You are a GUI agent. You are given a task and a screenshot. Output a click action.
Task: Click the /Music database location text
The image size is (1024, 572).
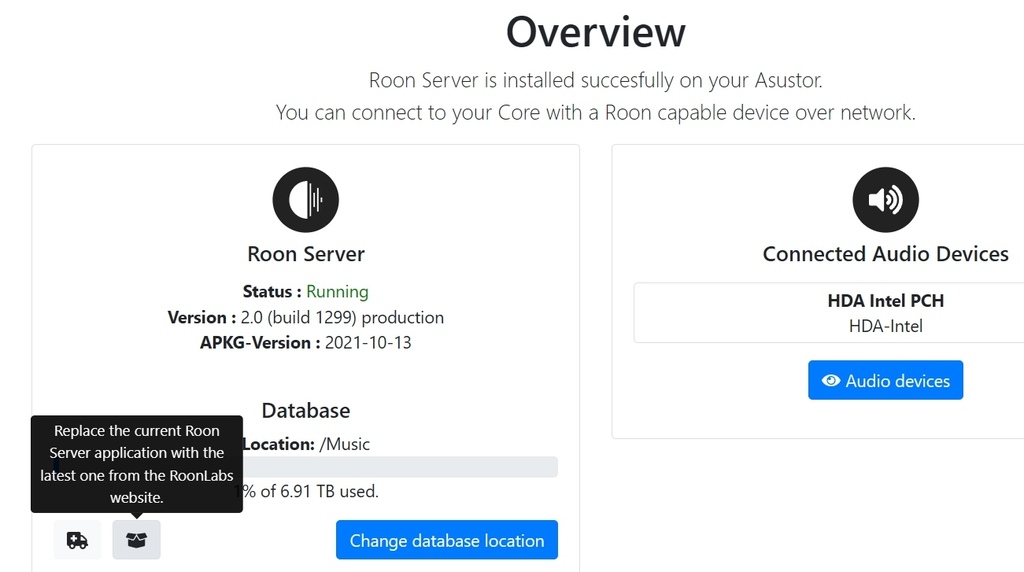(344, 444)
